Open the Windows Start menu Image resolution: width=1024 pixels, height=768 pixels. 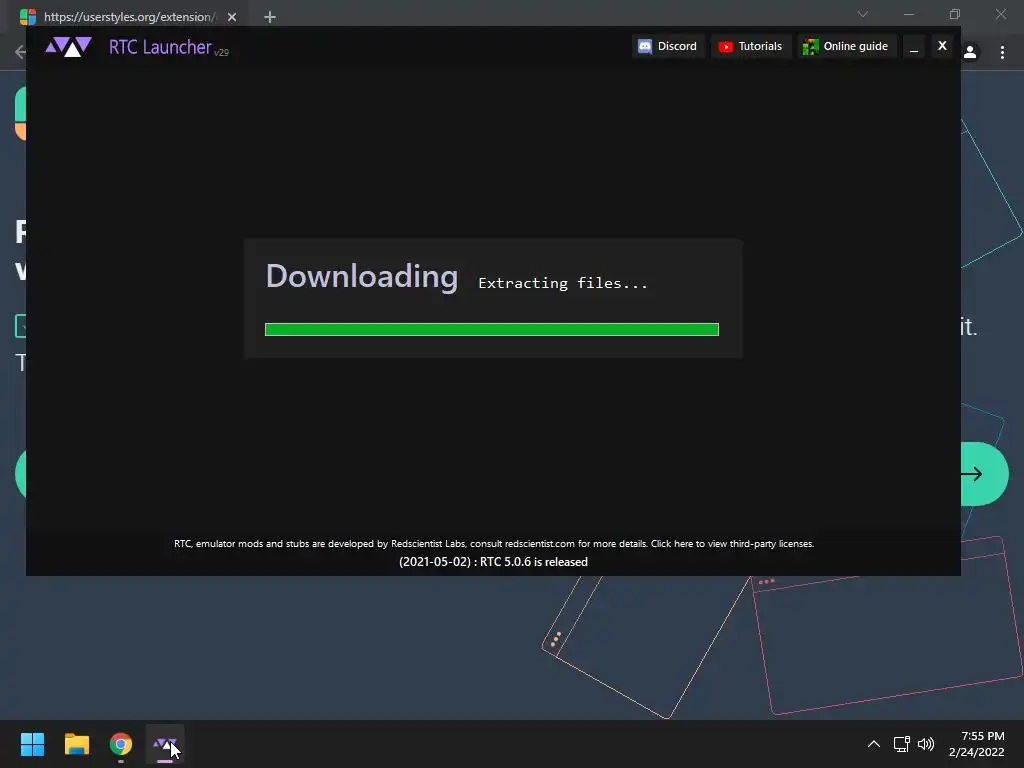32,744
